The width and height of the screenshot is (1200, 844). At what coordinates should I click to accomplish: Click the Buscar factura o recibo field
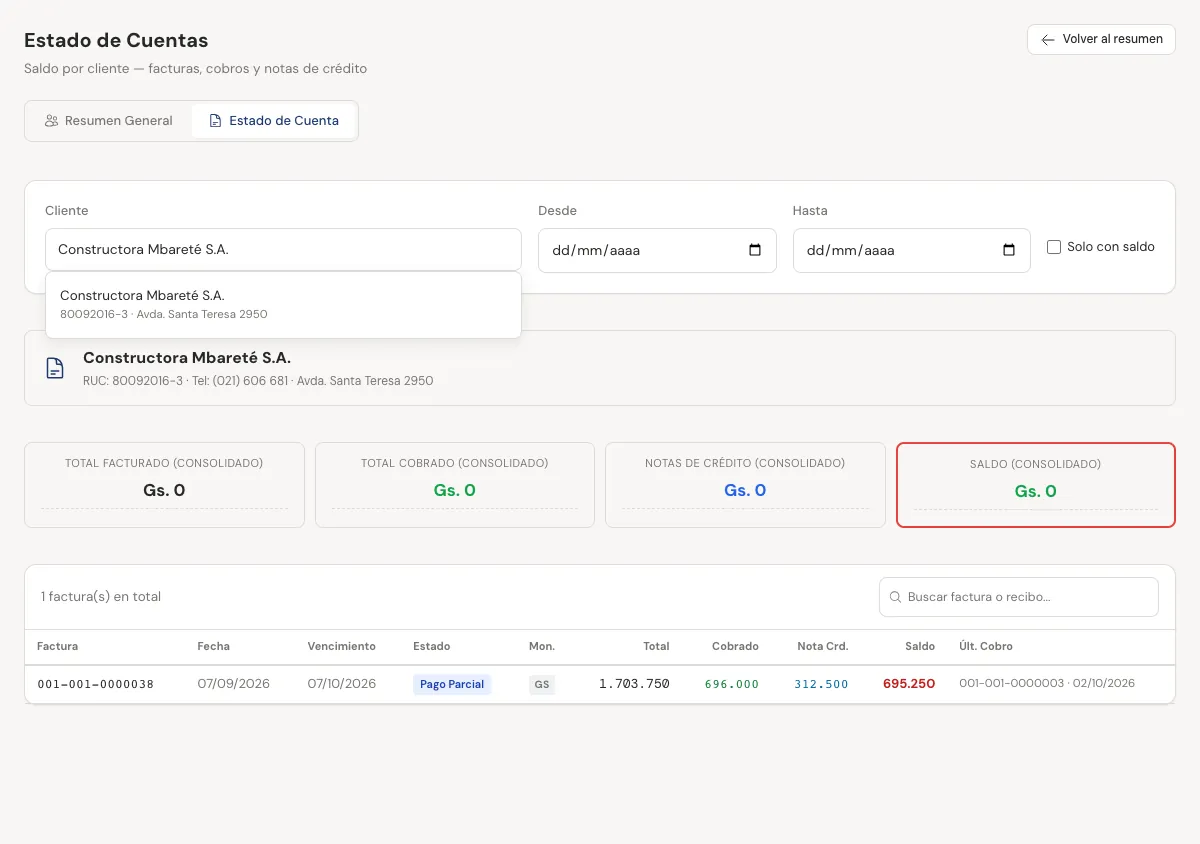(x=1019, y=597)
